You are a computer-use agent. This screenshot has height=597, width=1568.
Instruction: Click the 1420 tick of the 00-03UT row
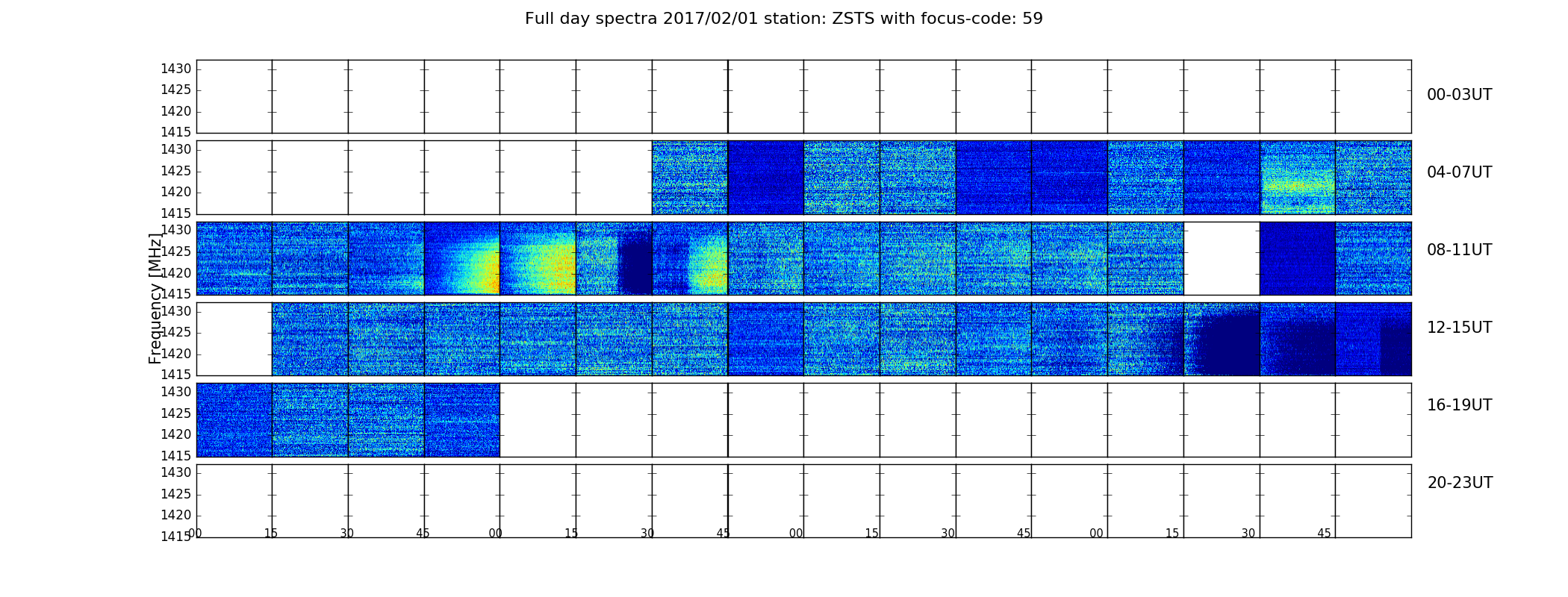click(x=176, y=112)
